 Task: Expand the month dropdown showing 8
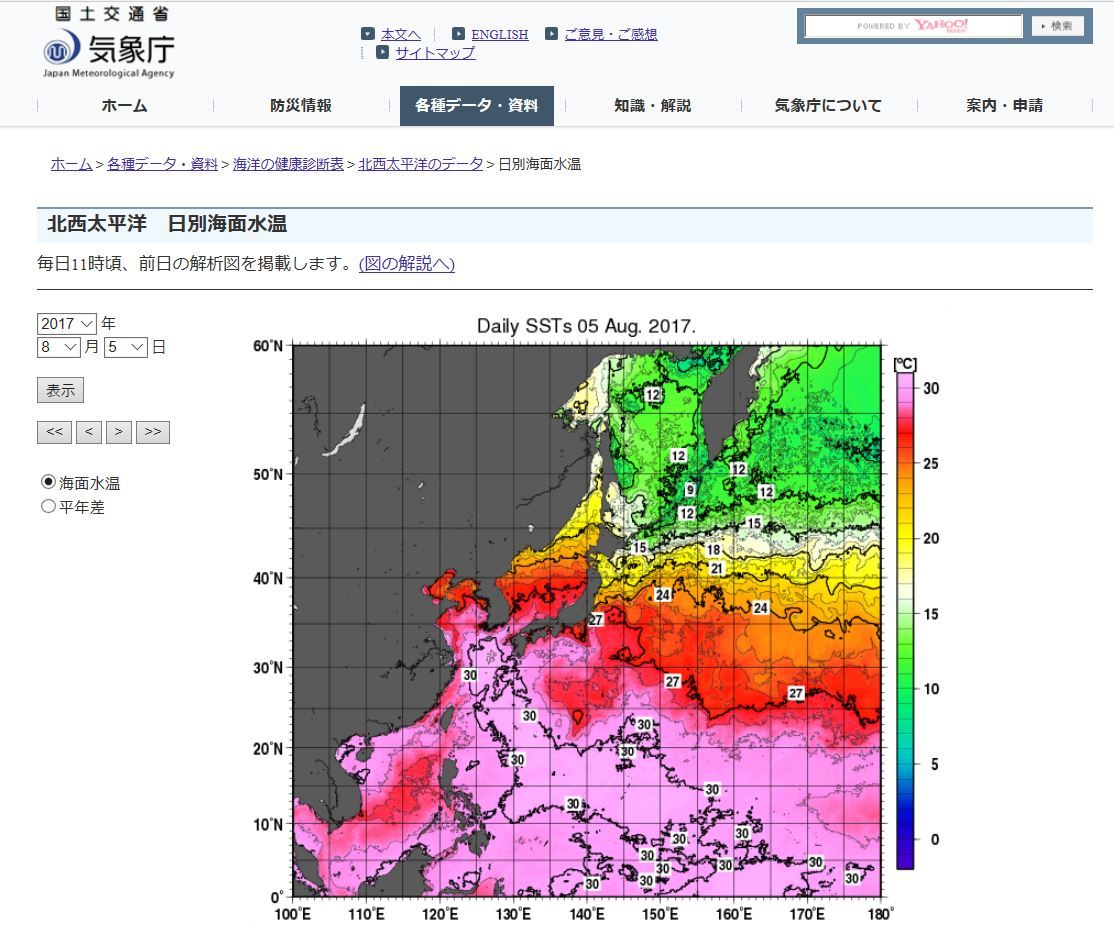point(58,347)
